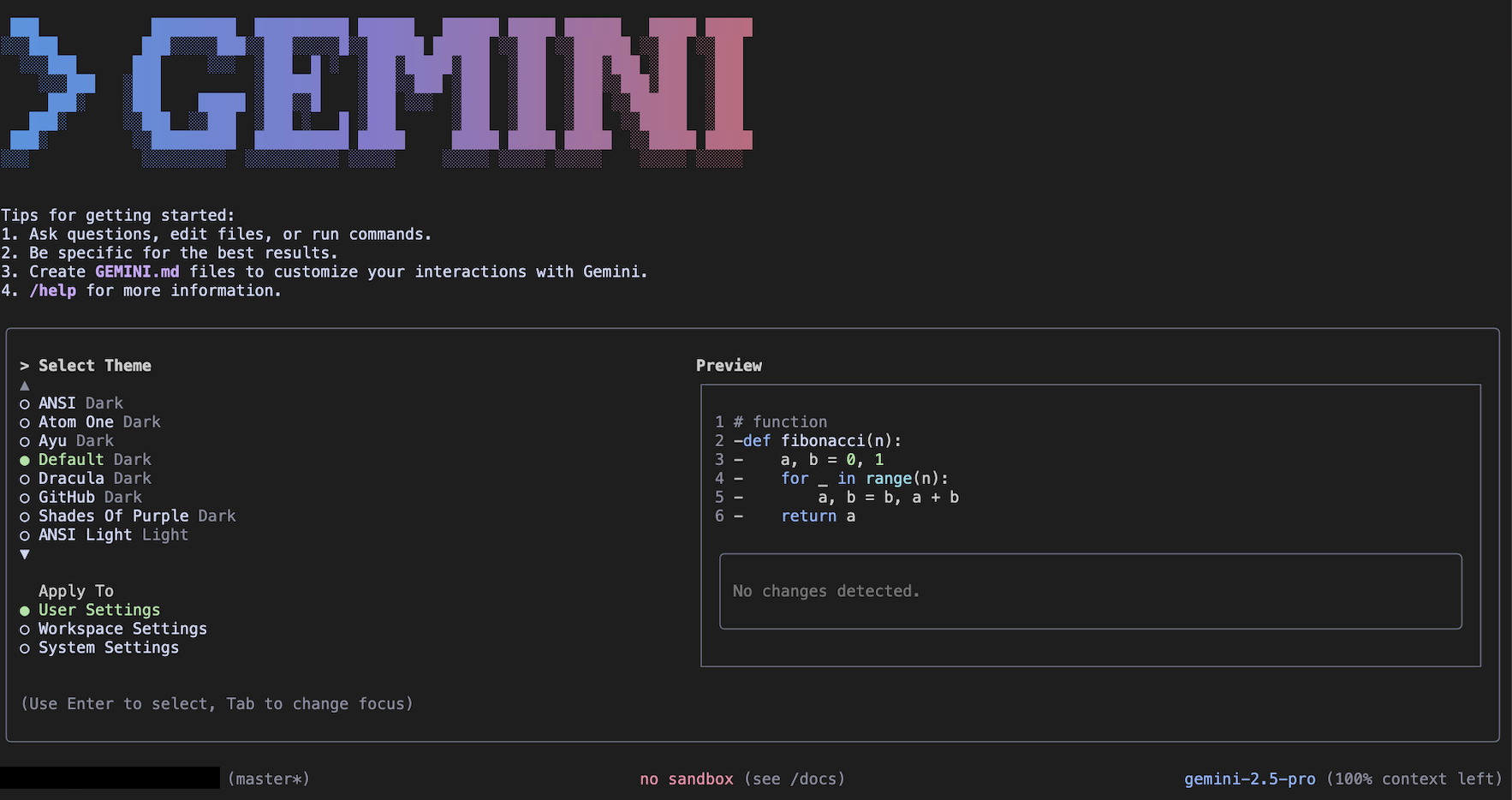The height and width of the screenshot is (800, 1512).
Task: Click the no sandbox status text
Action: click(687, 779)
